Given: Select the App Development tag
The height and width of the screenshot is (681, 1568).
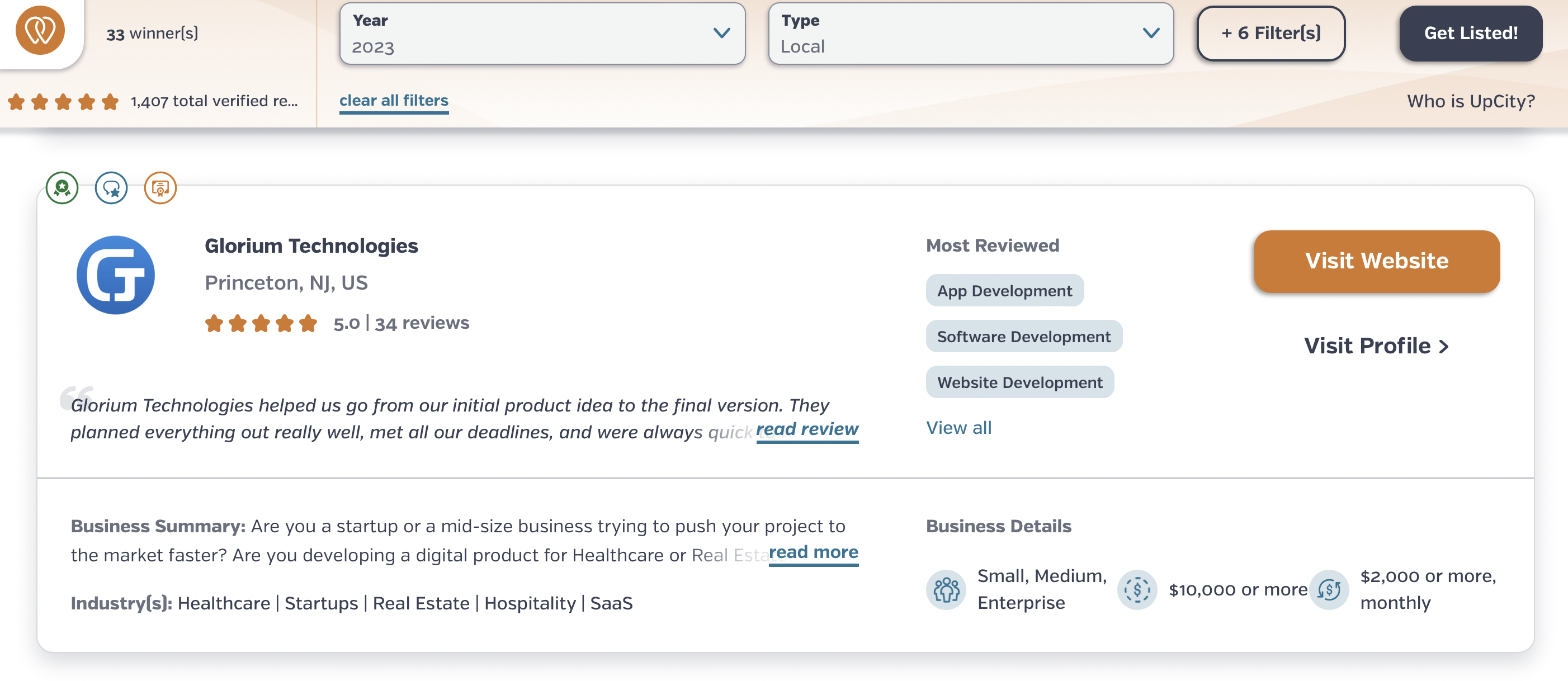Looking at the screenshot, I should tap(1004, 290).
